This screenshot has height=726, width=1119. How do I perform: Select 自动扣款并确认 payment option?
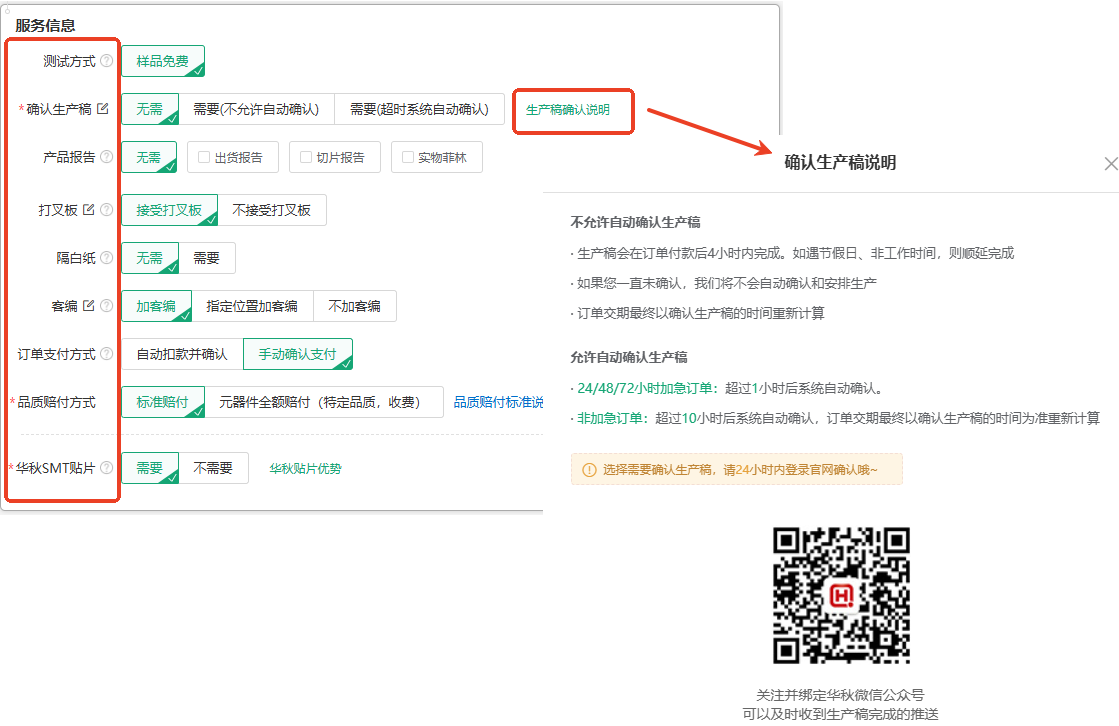pos(182,354)
